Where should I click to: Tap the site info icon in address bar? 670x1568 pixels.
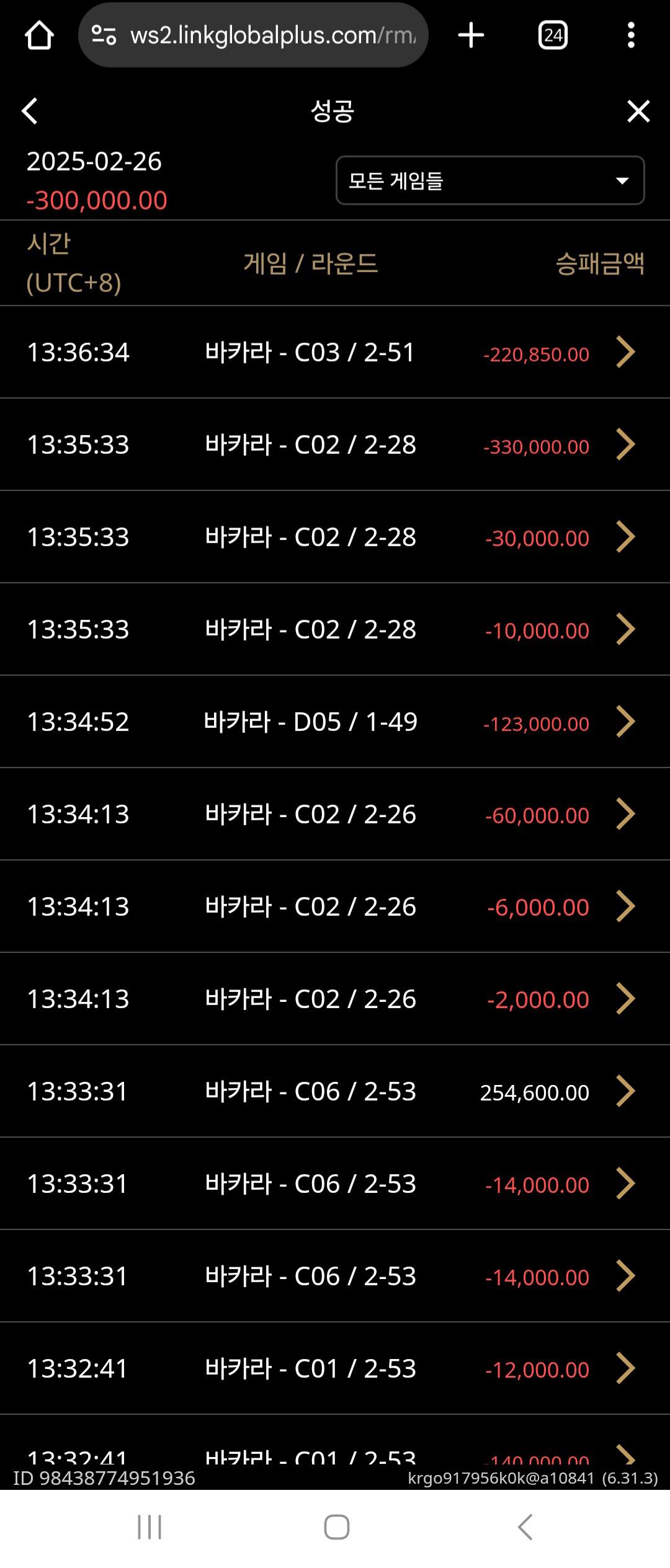[x=104, y=35]
